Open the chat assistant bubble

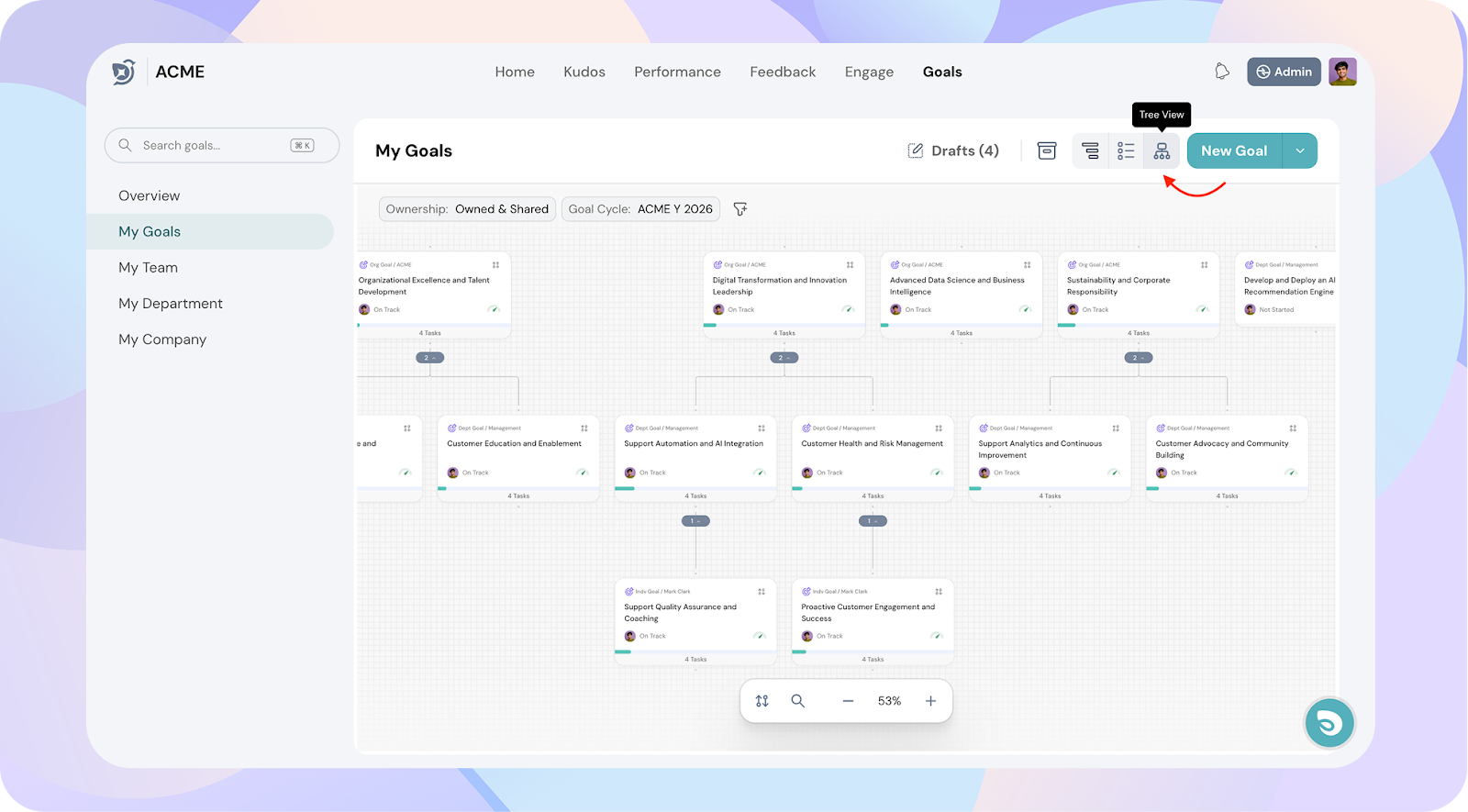click(x=1329, y=723)
